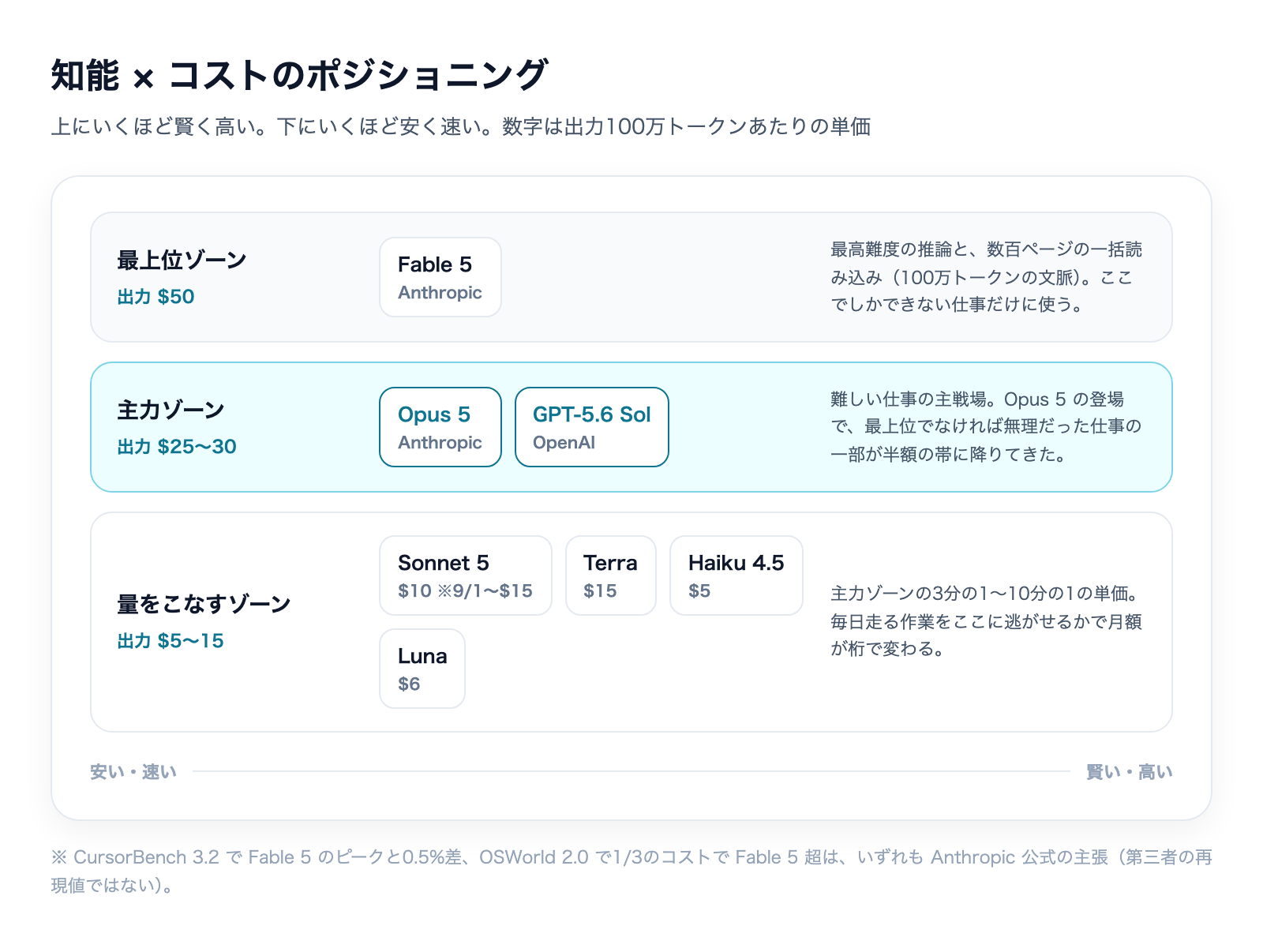Click the 出力 $25〜30 price label
The image size is (1263, 952).
(x=177, y=447)
